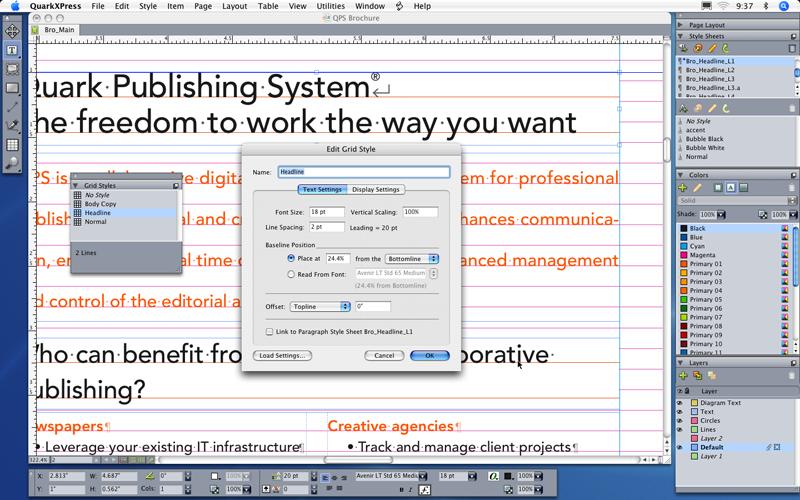Click the Cancel button
This screenshot has width=800, height=500.
pos(384,356)
